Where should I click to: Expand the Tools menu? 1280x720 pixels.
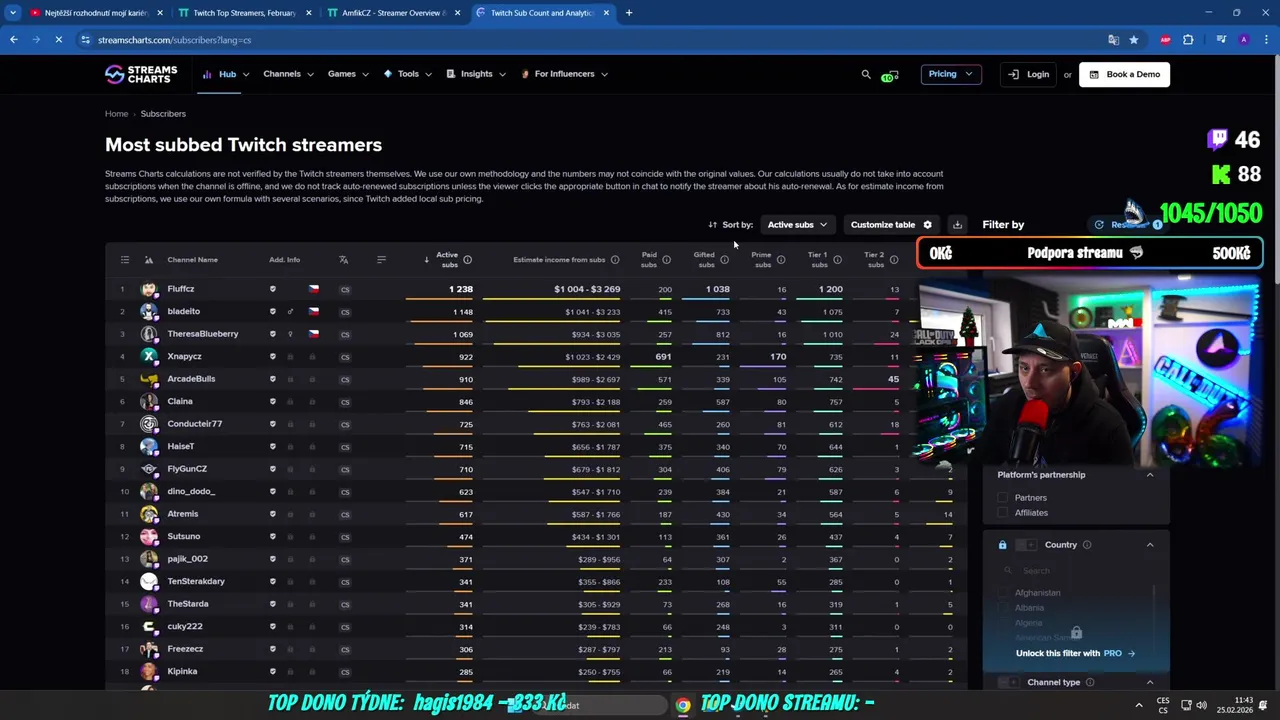click(x=408, y=74)
